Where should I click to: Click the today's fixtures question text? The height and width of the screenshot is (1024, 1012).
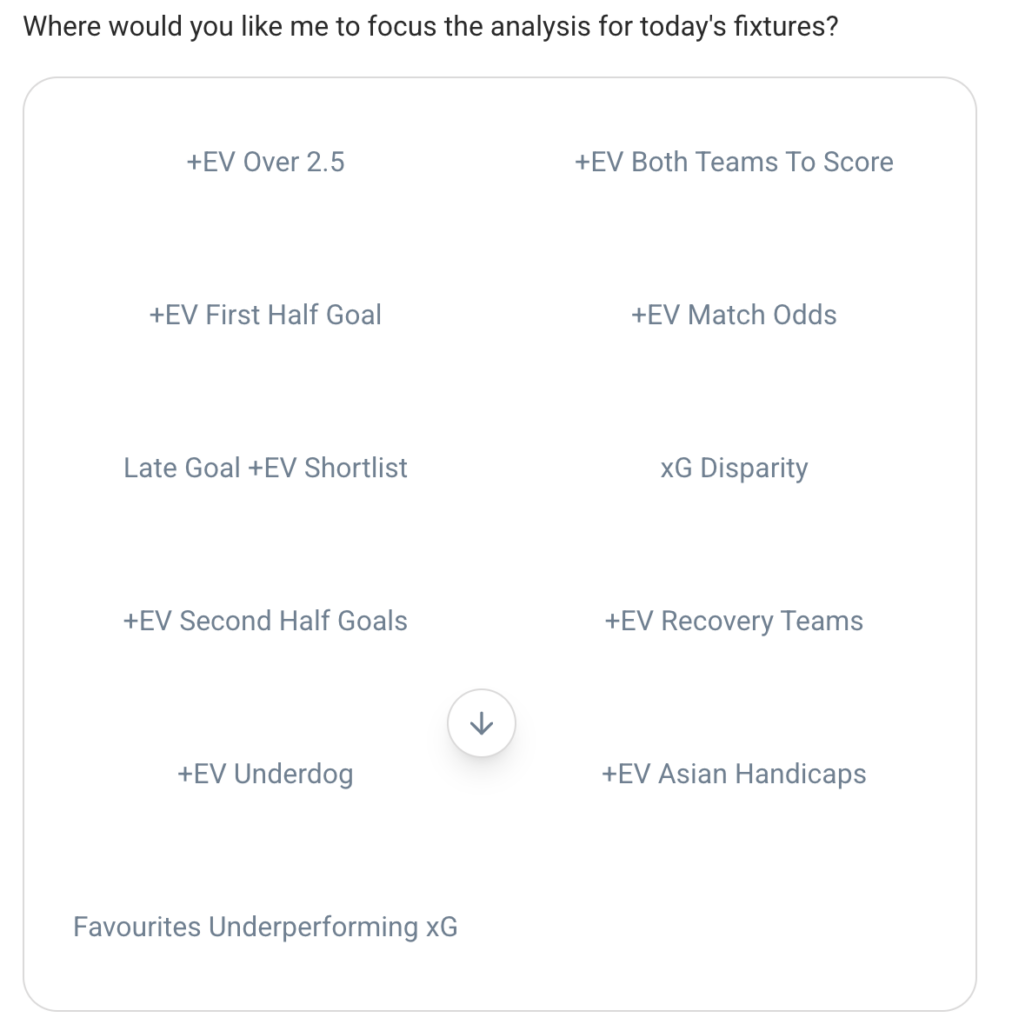click(x=429, y=25)
